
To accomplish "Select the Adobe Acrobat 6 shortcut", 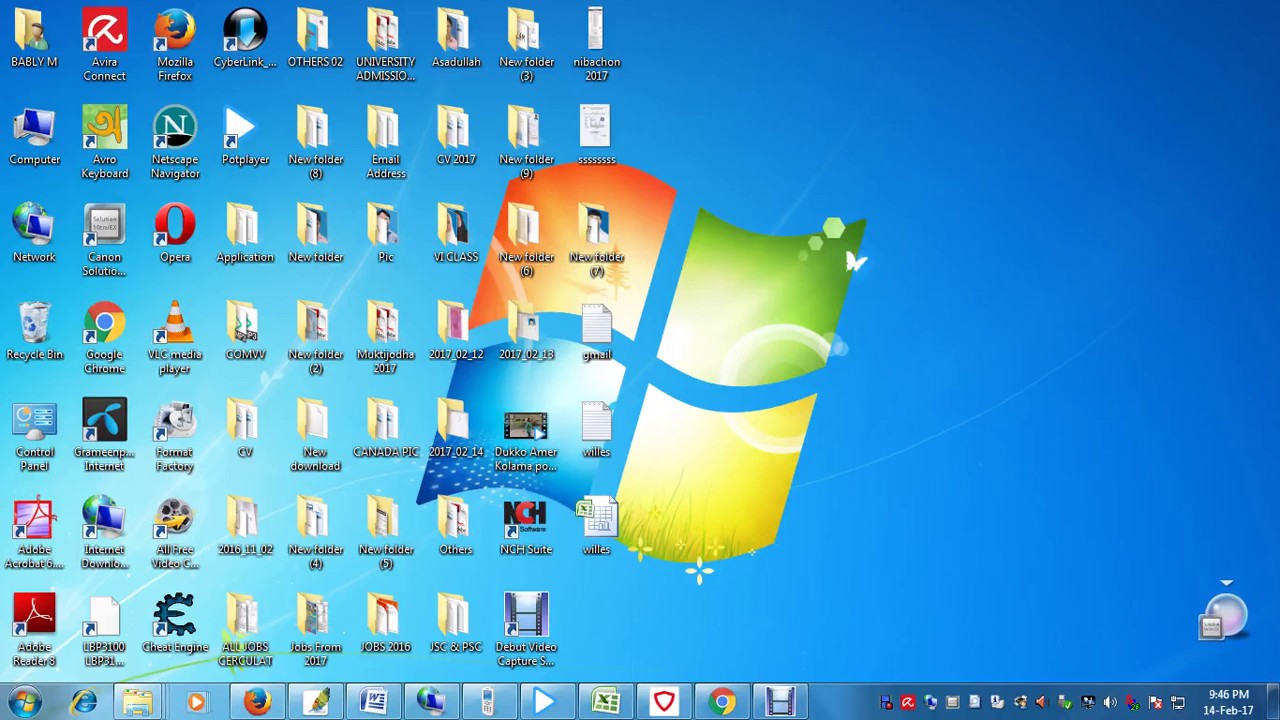I will [x=34, y=533].
